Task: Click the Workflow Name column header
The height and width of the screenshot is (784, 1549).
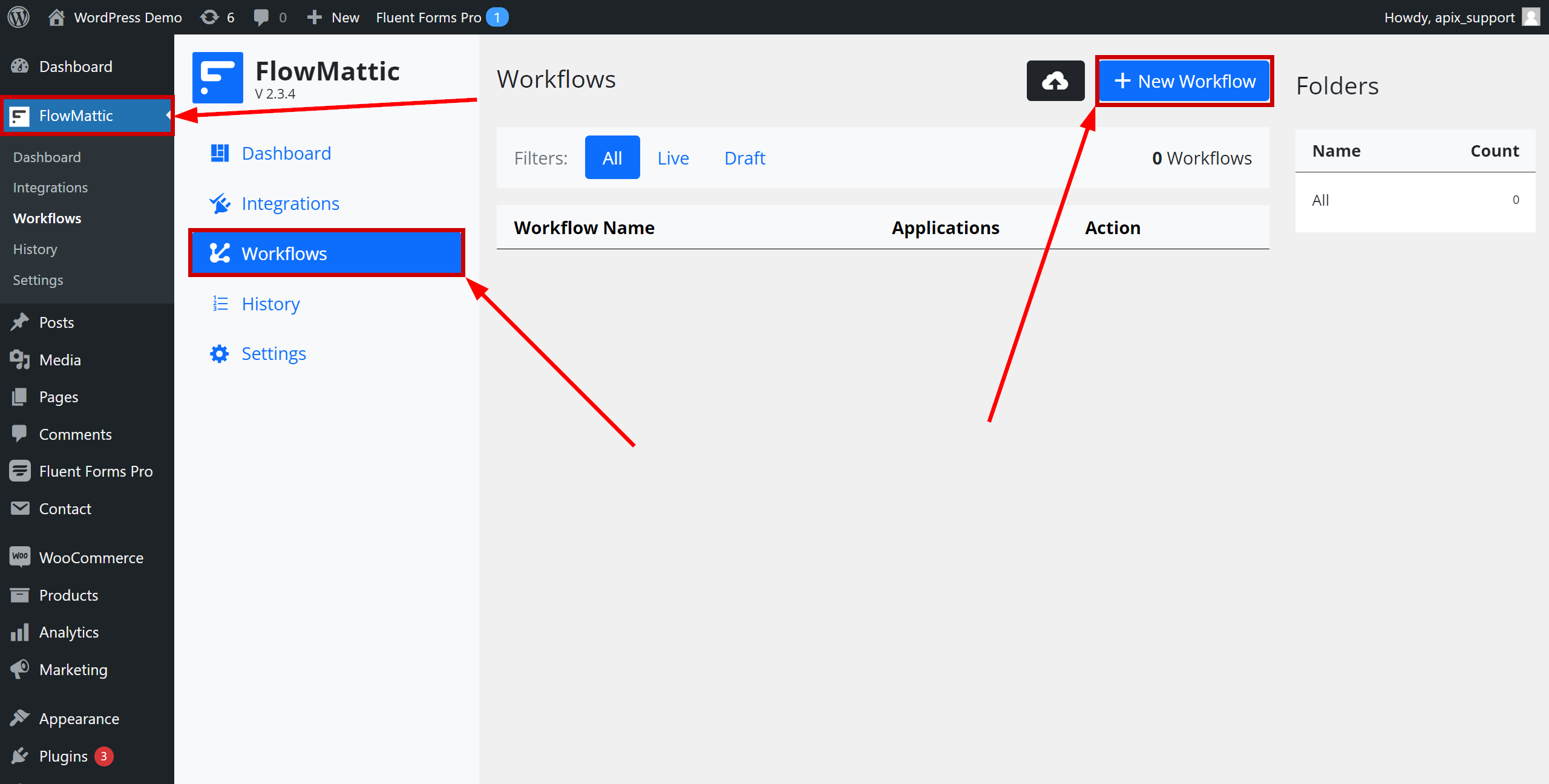Action: 584,227
